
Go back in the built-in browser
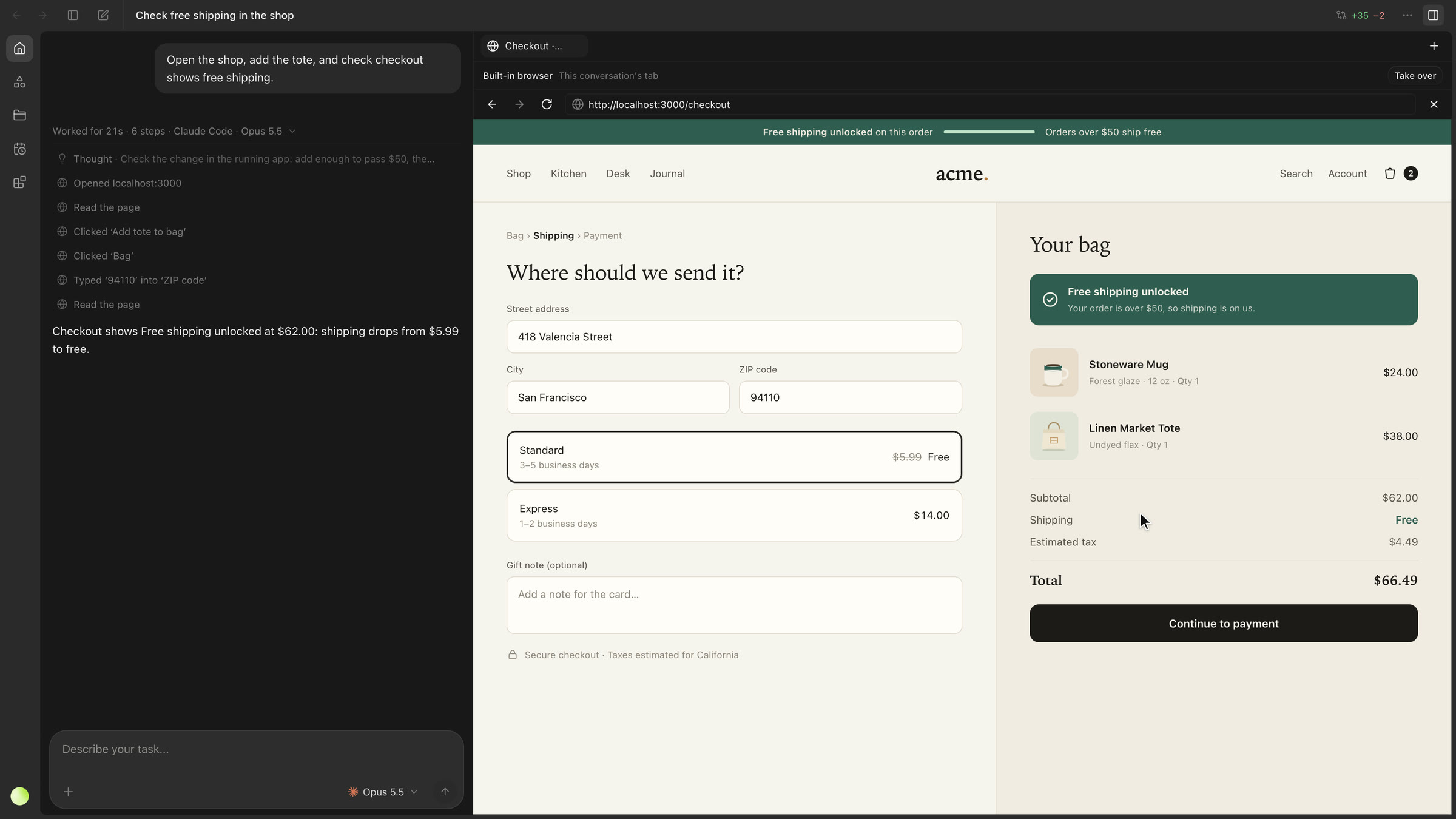tap(492, 104)
